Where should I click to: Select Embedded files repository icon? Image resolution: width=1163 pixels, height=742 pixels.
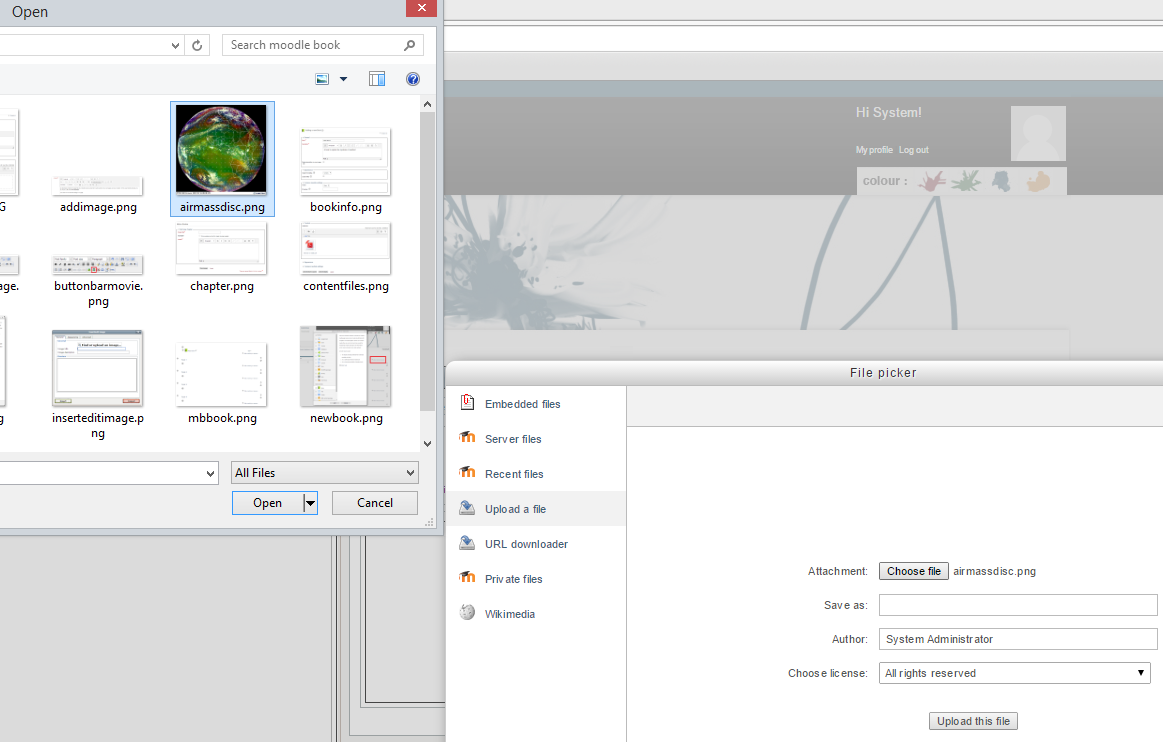coord(467,402)
